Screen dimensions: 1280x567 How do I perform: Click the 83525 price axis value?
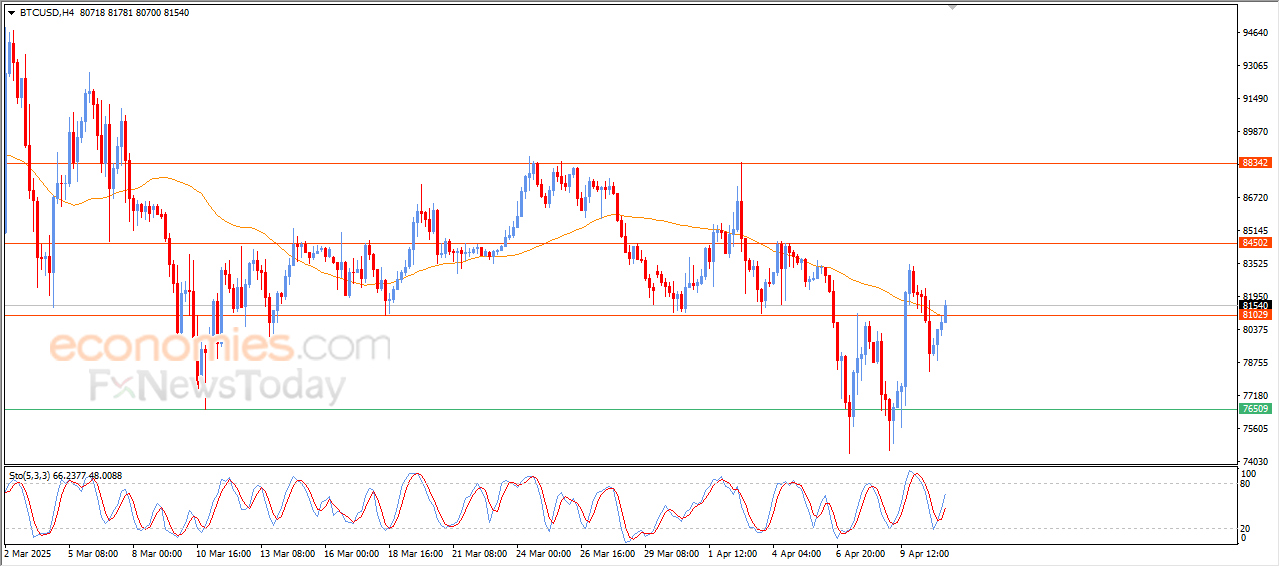(1255, 264)
